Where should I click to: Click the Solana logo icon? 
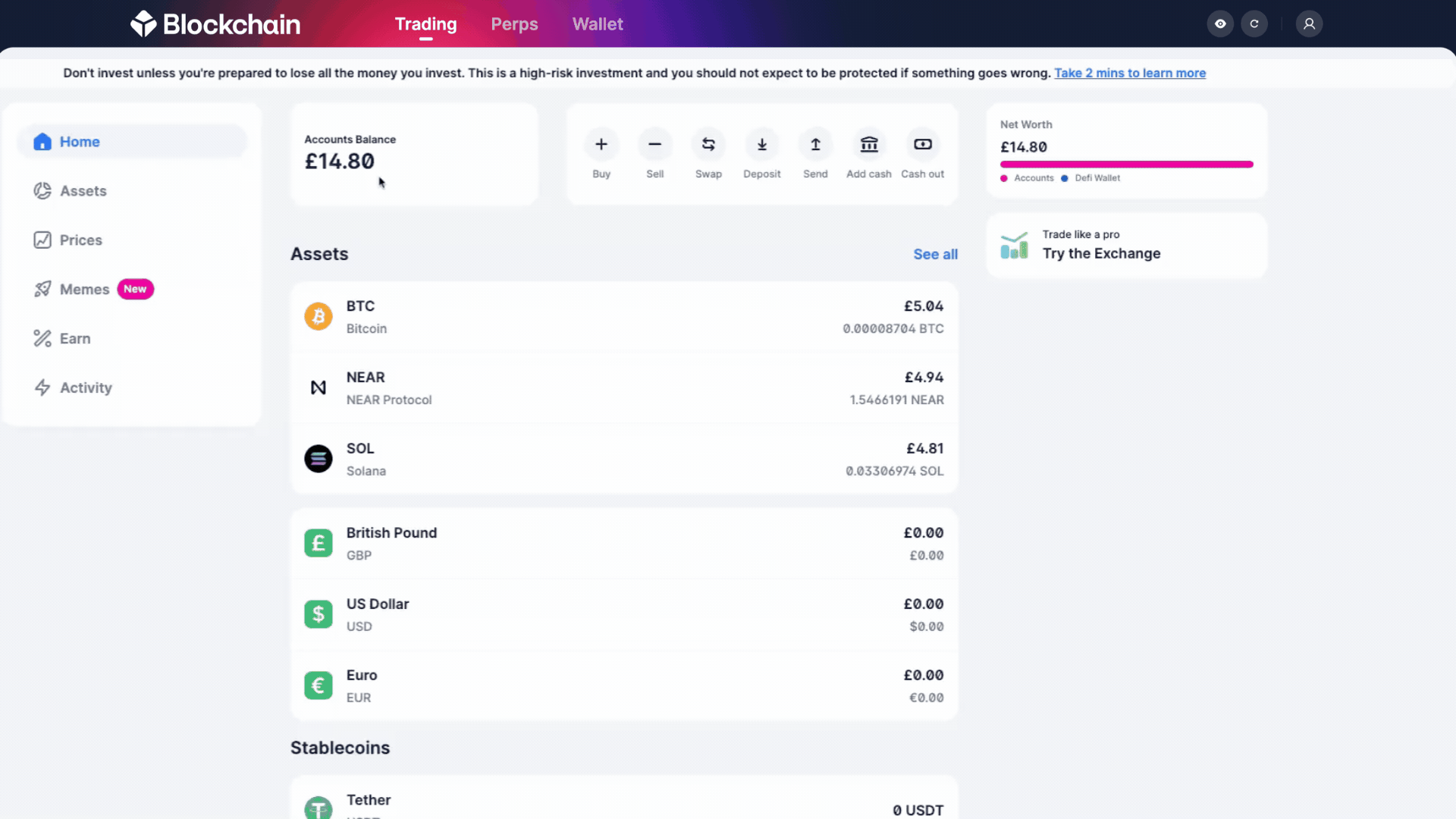pyautogui.click(x=318, y=459)
